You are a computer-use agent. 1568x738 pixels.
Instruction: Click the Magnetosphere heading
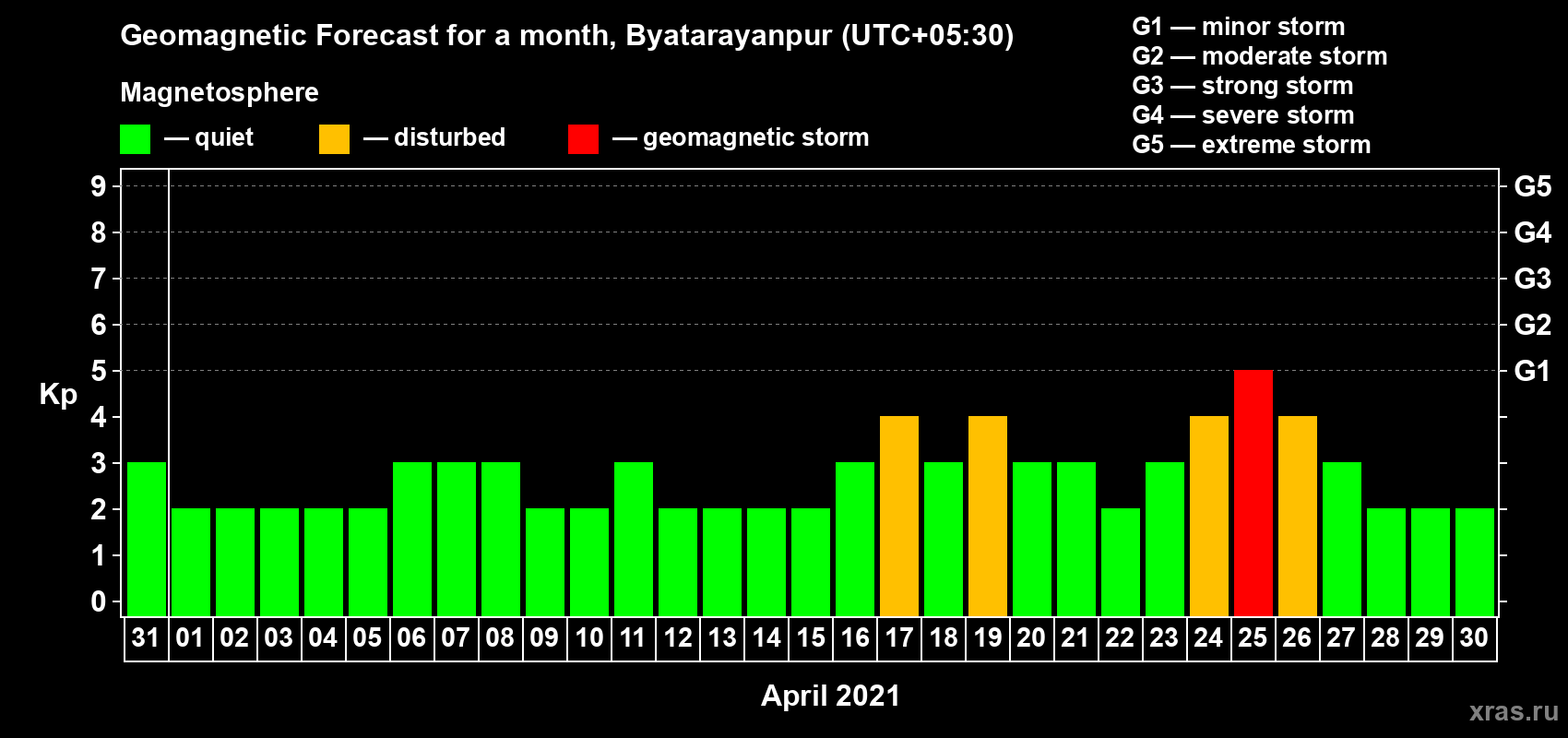(220, 92)
